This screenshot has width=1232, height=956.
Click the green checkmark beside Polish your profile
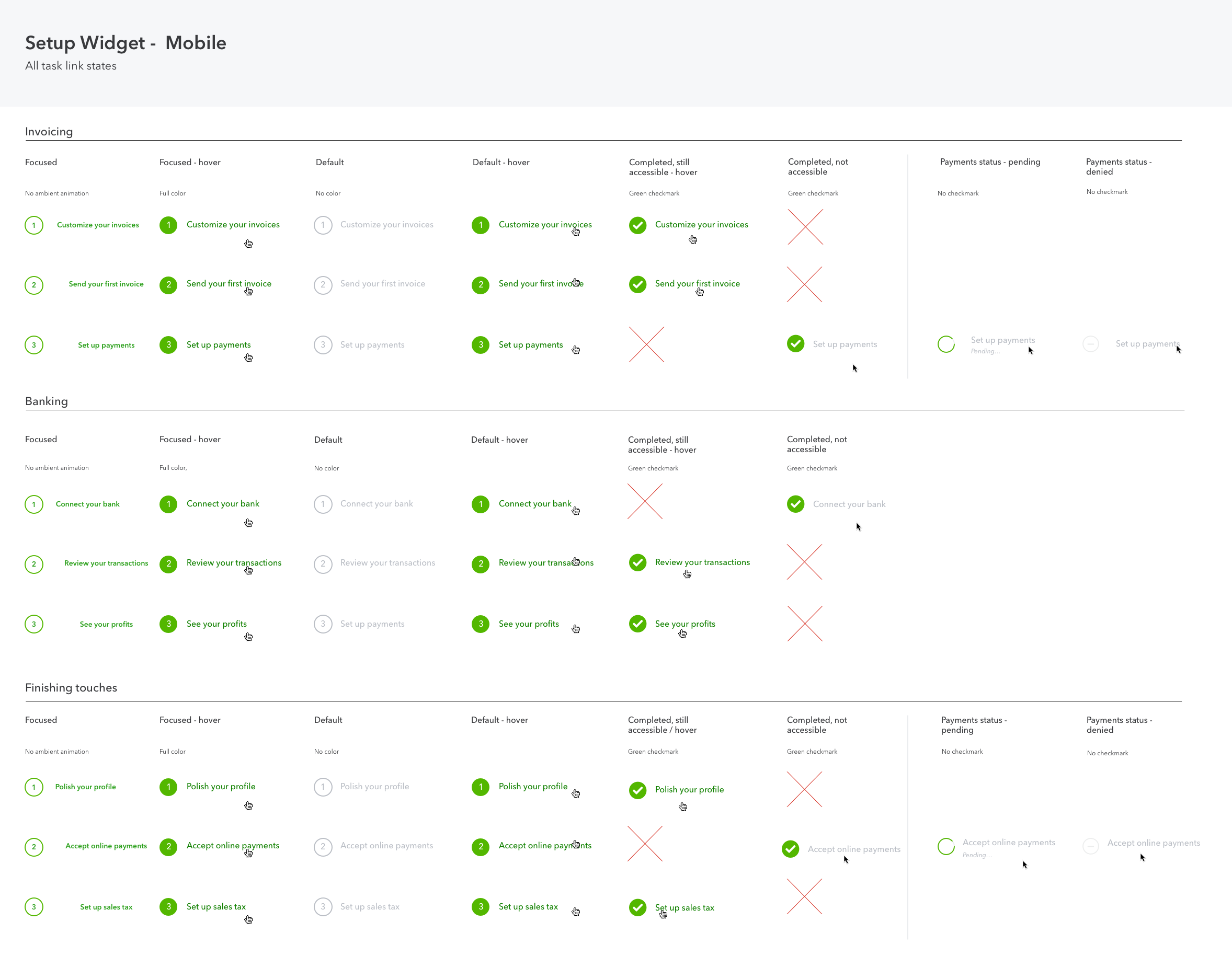coord(637,790)
